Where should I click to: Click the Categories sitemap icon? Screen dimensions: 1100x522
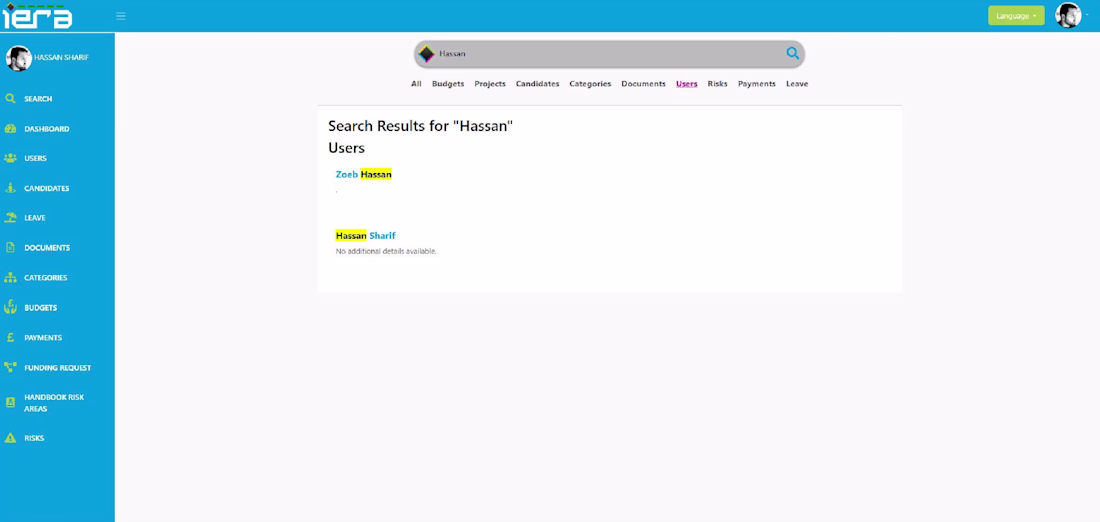click(x=11, y=278)
